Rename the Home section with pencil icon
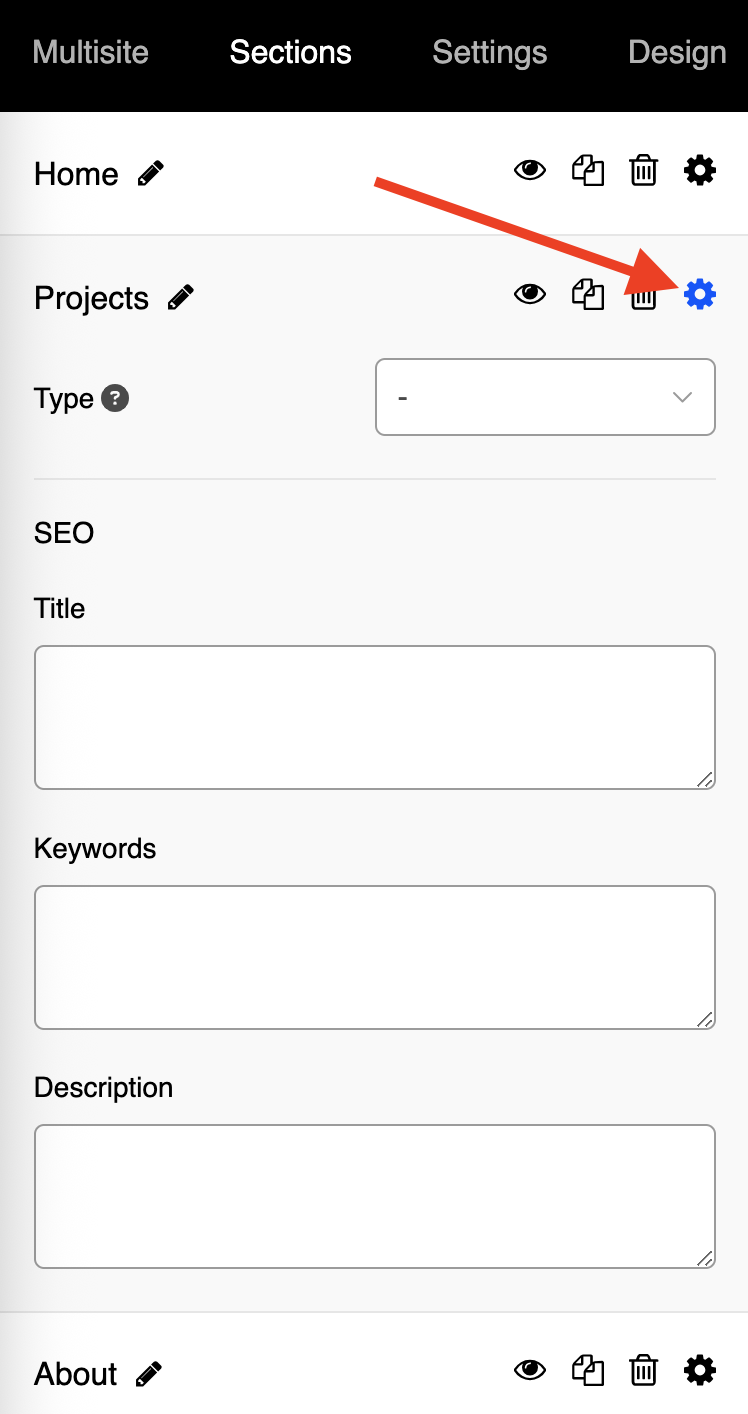The width and height of the screenshot is (748, 1414). (x=151, y=174)
